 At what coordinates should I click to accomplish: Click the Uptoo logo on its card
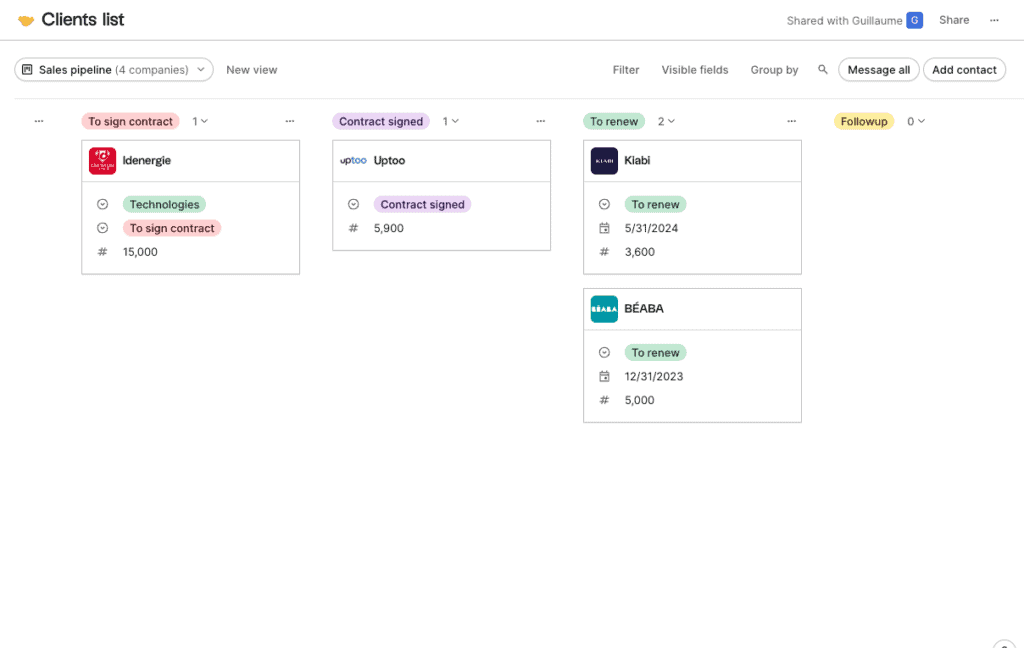tap(355, 160)
